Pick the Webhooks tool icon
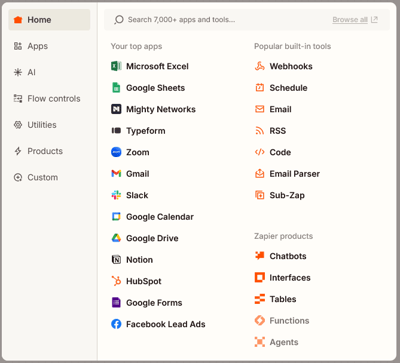The image size is (400, 363). coord(260,66)
